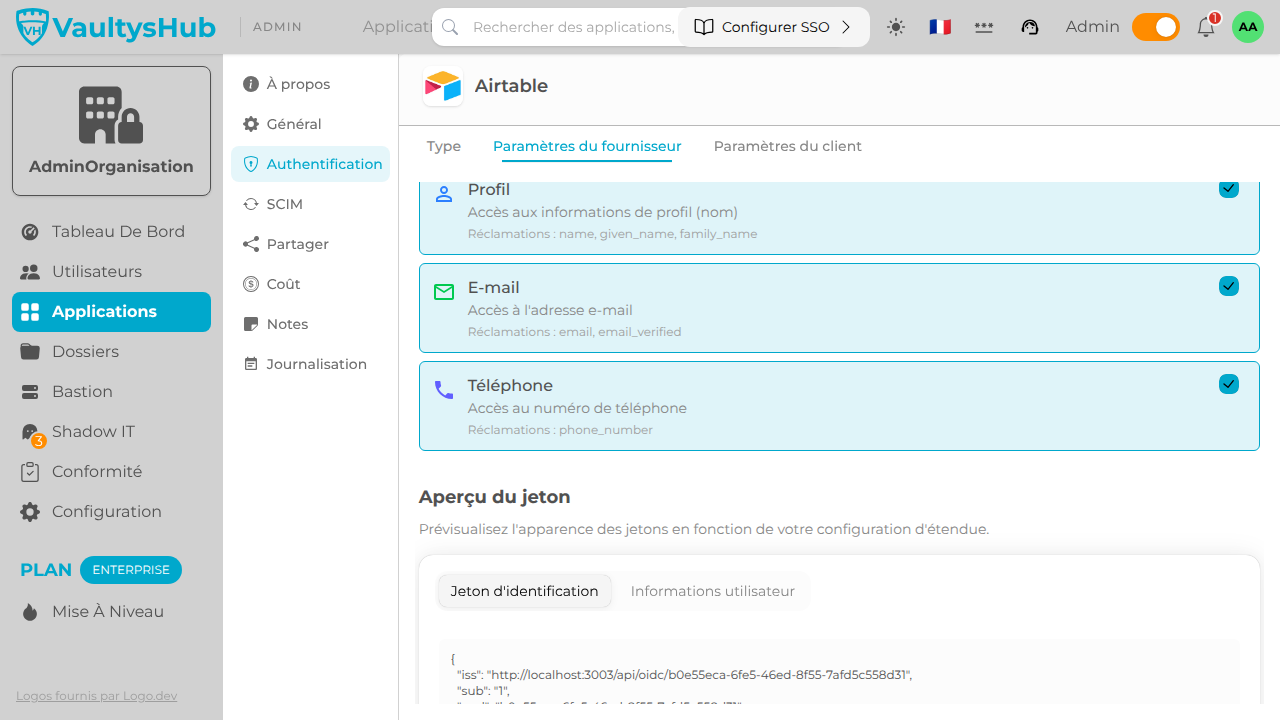Image resolution: width=1280 pixels, height=720 pixels.
Task: Follow the Logos fournis par Logo.dev link
Action: (x=97, y=696)
